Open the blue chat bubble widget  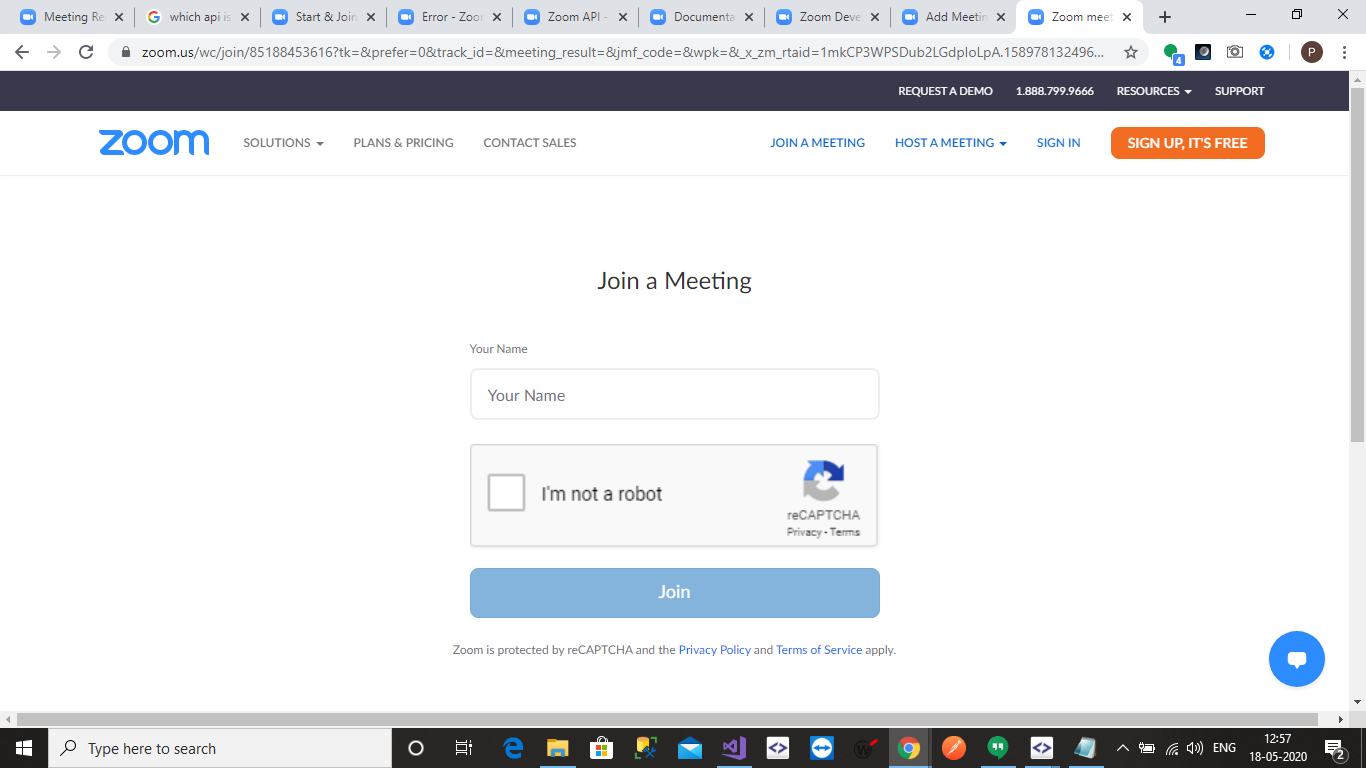1296,659
